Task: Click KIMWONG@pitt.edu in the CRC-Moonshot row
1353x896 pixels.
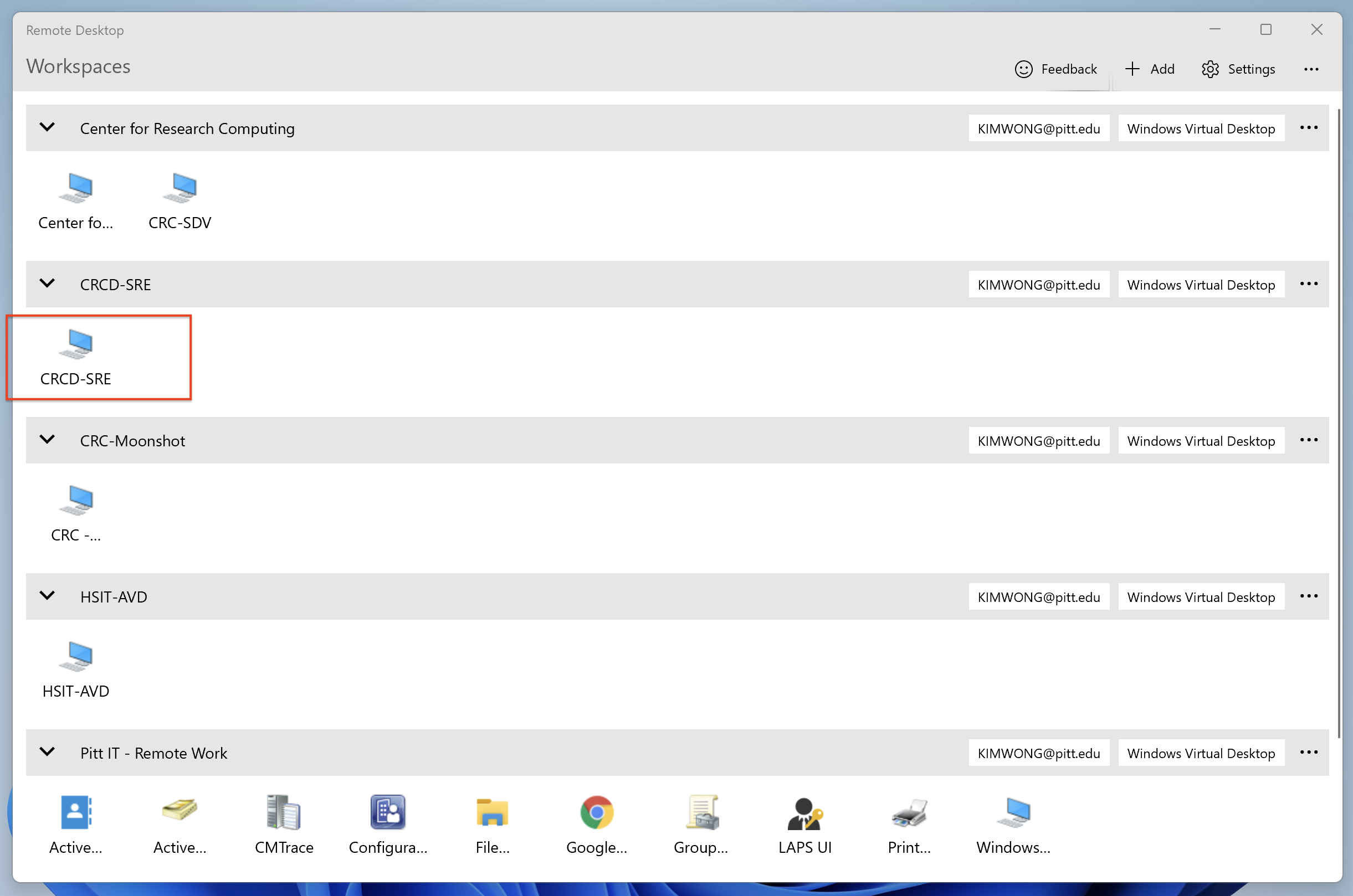Action: [x=1039, y=441]
